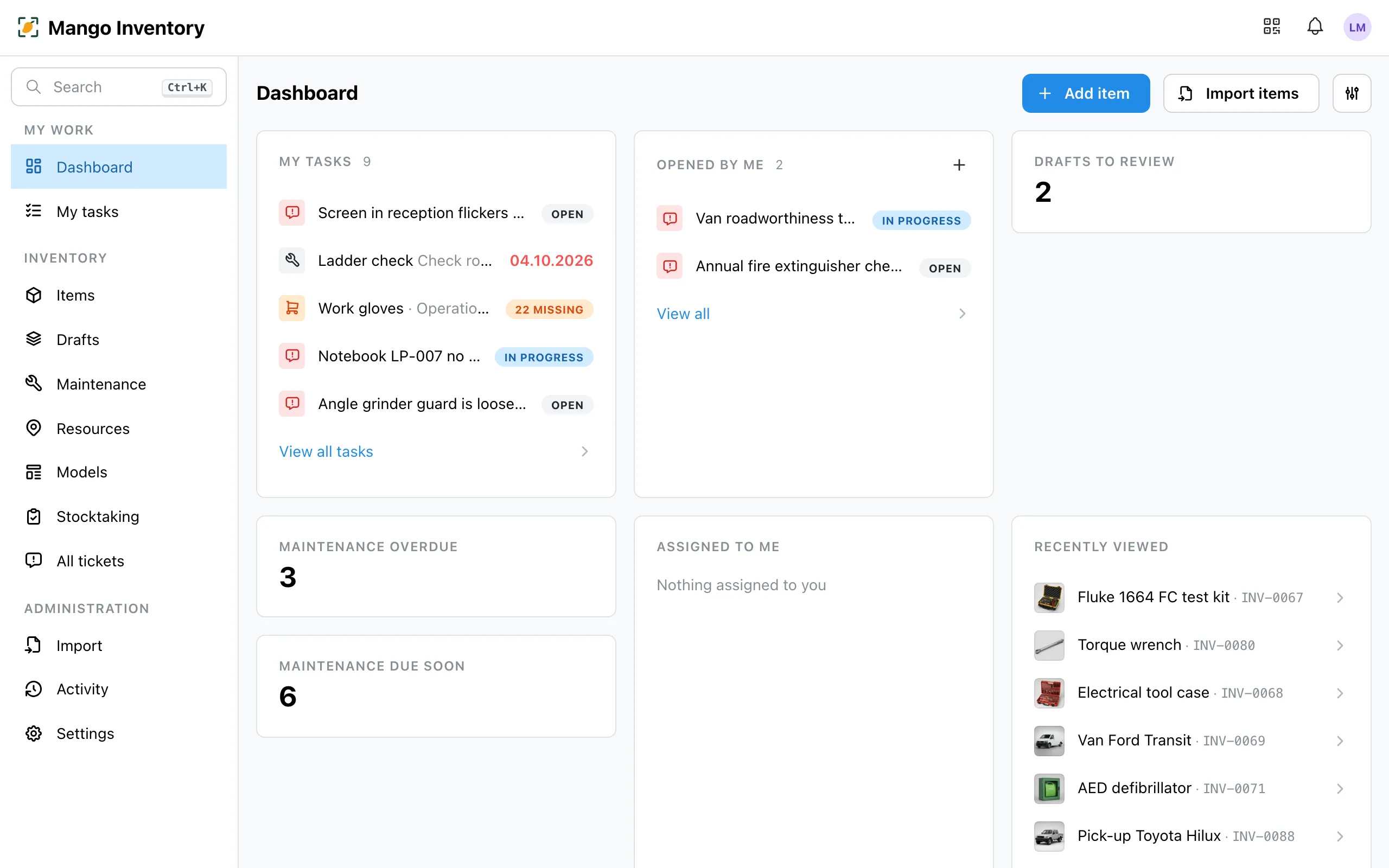Click chevron next to Torque wrench
Image resolution: width=1389 pixels, height=868 pixels.
pos(1340,645)
